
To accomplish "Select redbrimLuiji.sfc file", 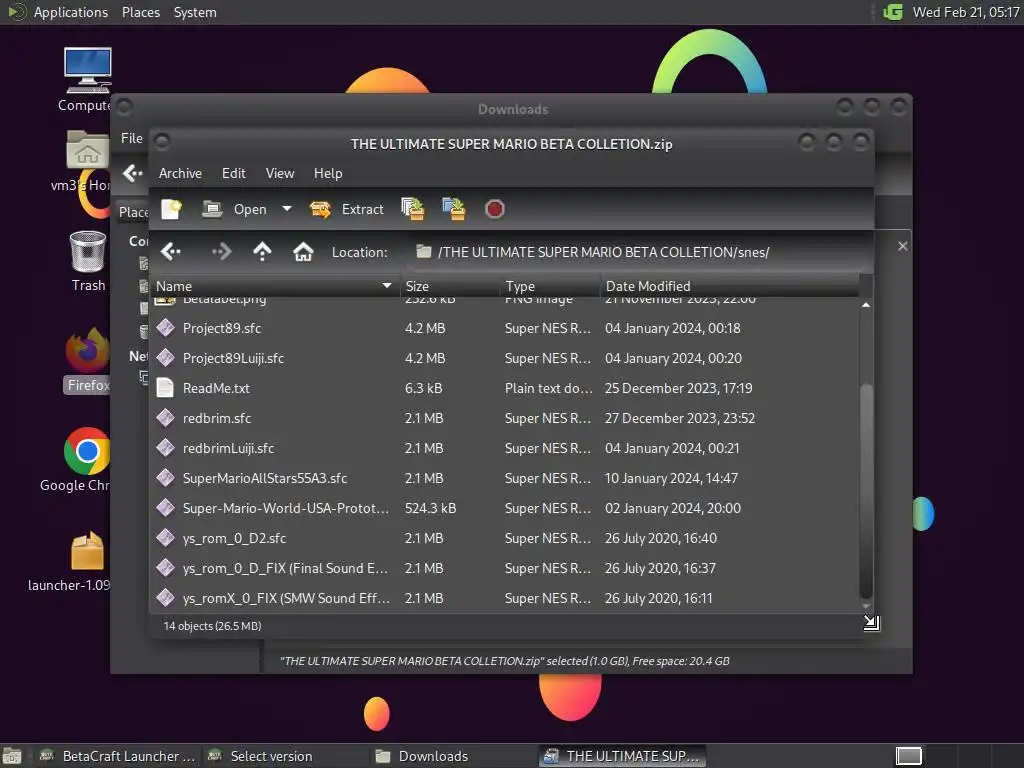I will [x=505, y=448].
